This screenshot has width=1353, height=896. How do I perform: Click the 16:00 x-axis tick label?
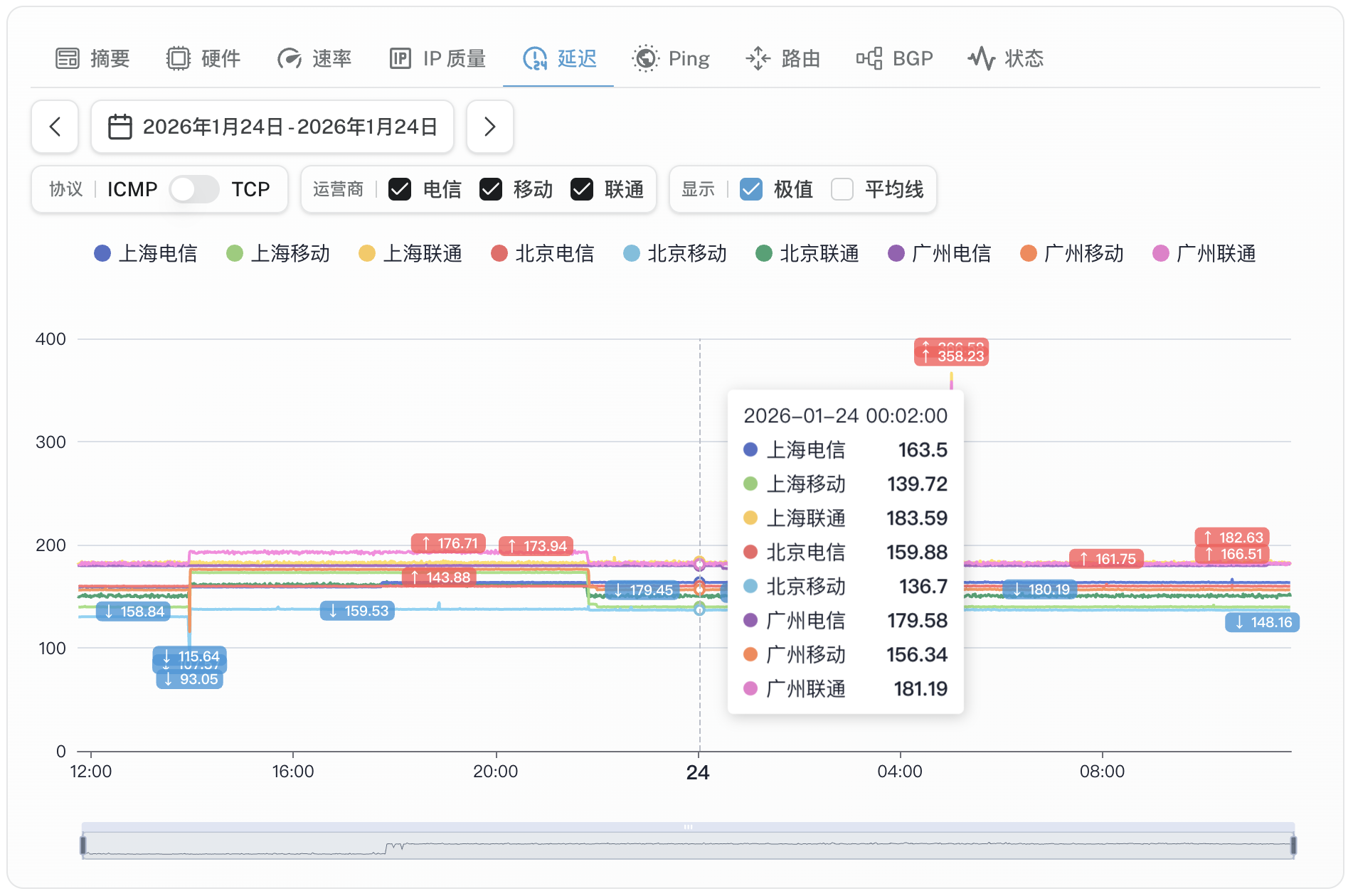(293, 772)
